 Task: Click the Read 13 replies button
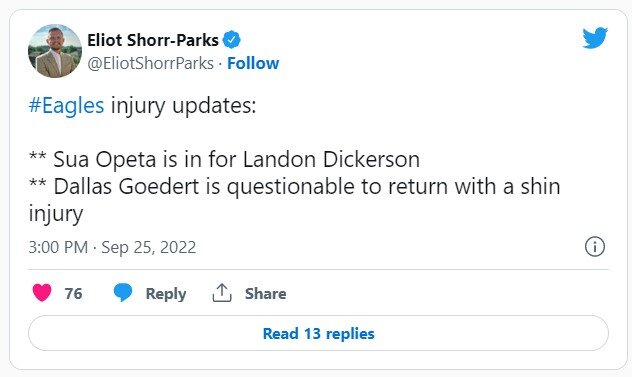tap(318, 333)
